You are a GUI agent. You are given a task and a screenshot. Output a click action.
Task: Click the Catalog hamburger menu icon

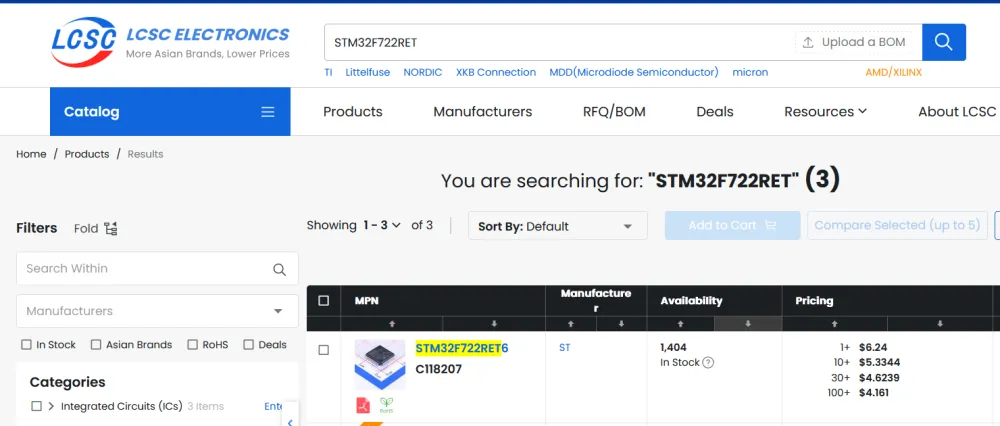click(x=268, y=112)
